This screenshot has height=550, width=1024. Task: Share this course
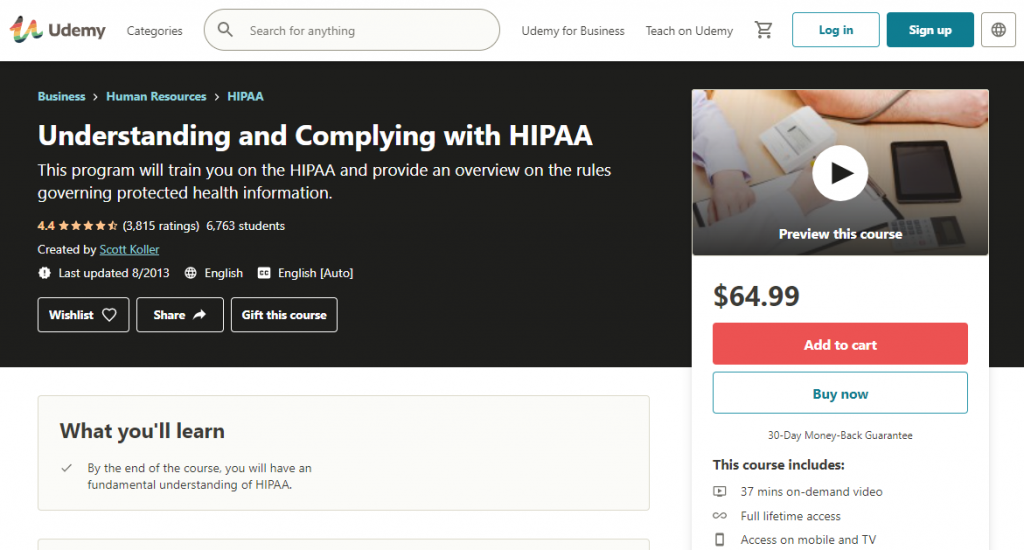(x=180, y=315)
